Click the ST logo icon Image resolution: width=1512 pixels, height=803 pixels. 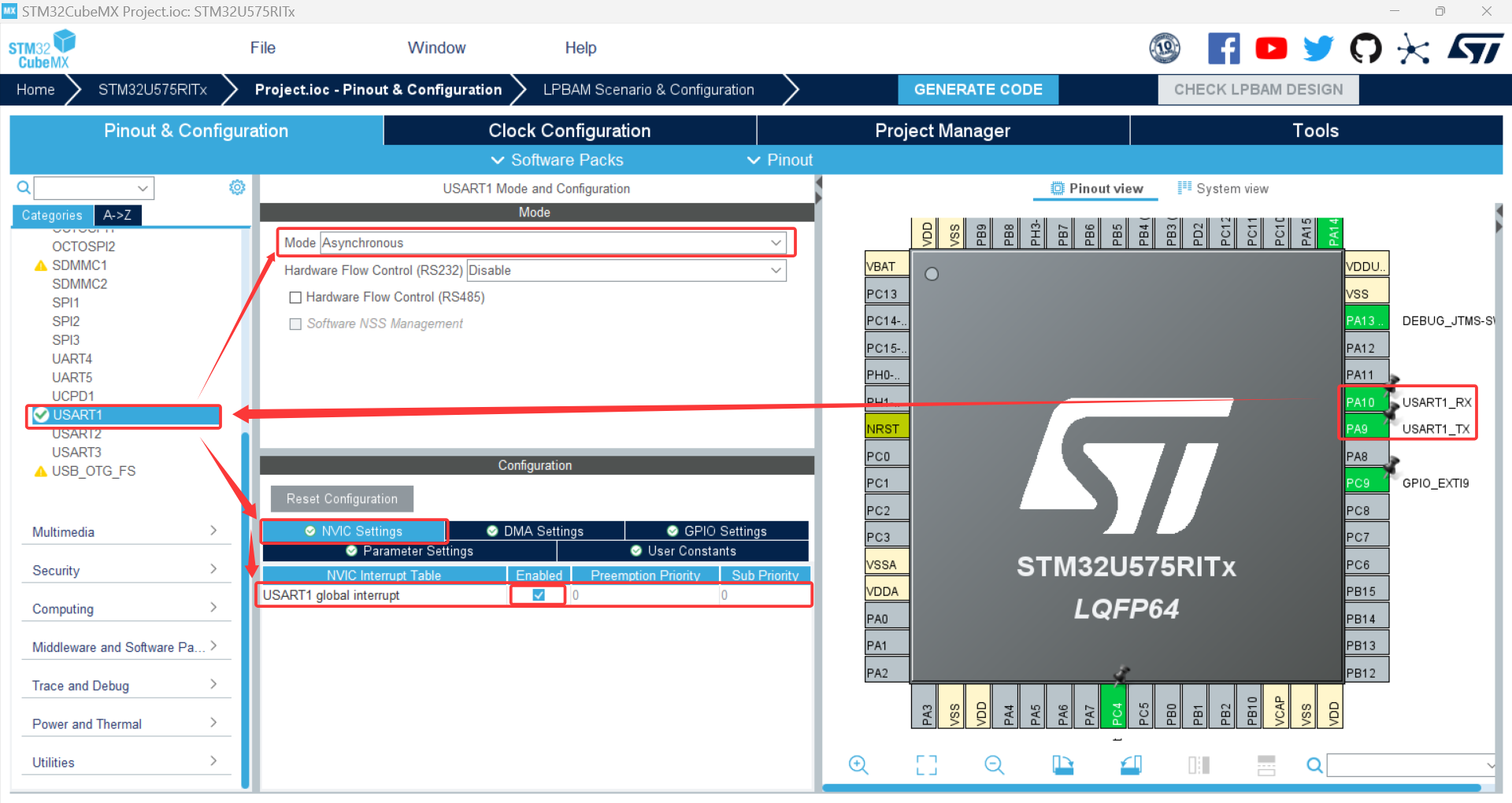click(1476, 49)
